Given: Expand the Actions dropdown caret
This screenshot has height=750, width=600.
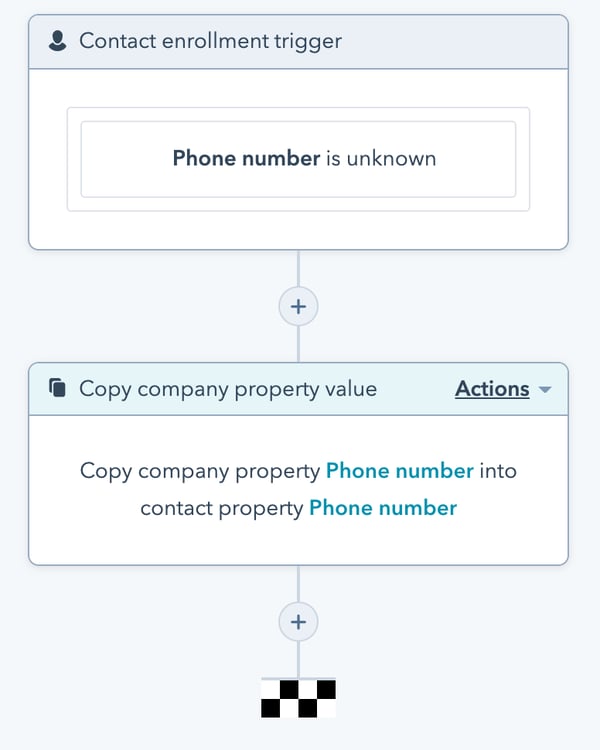Looking at the screenshot, I should tap(545, 389).
